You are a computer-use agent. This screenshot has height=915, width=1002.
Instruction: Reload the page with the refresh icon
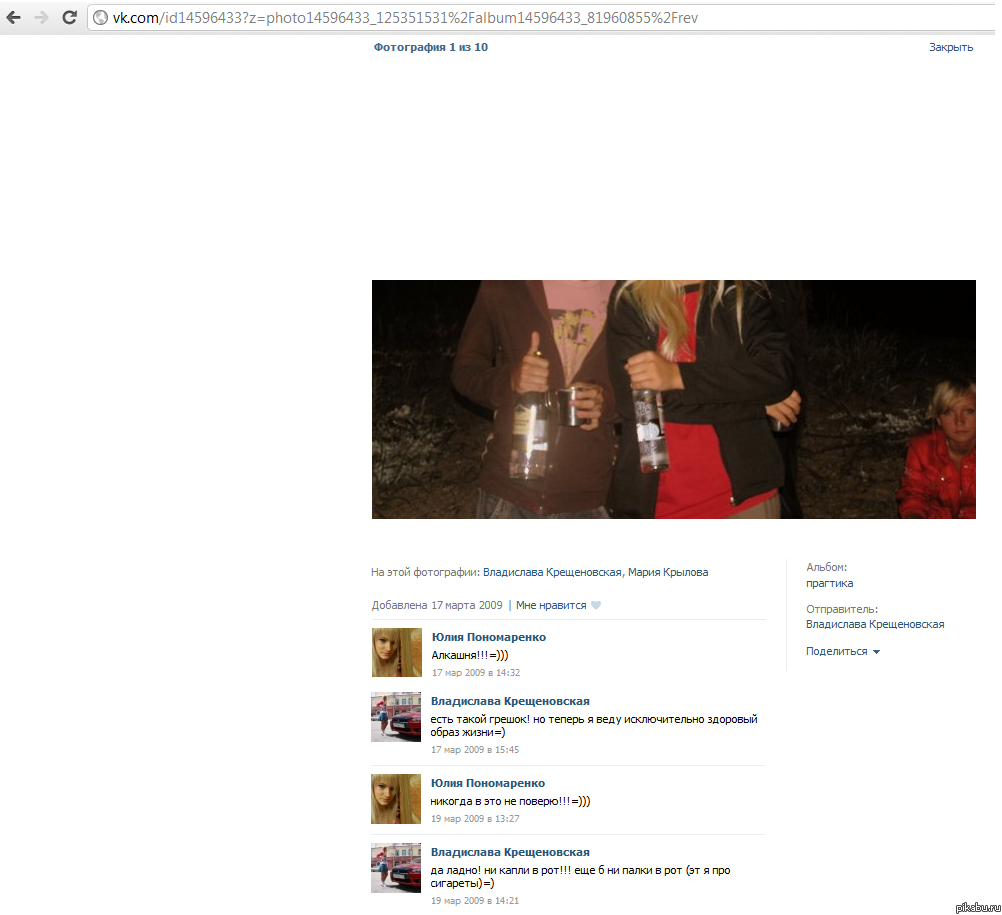(69, 17)
